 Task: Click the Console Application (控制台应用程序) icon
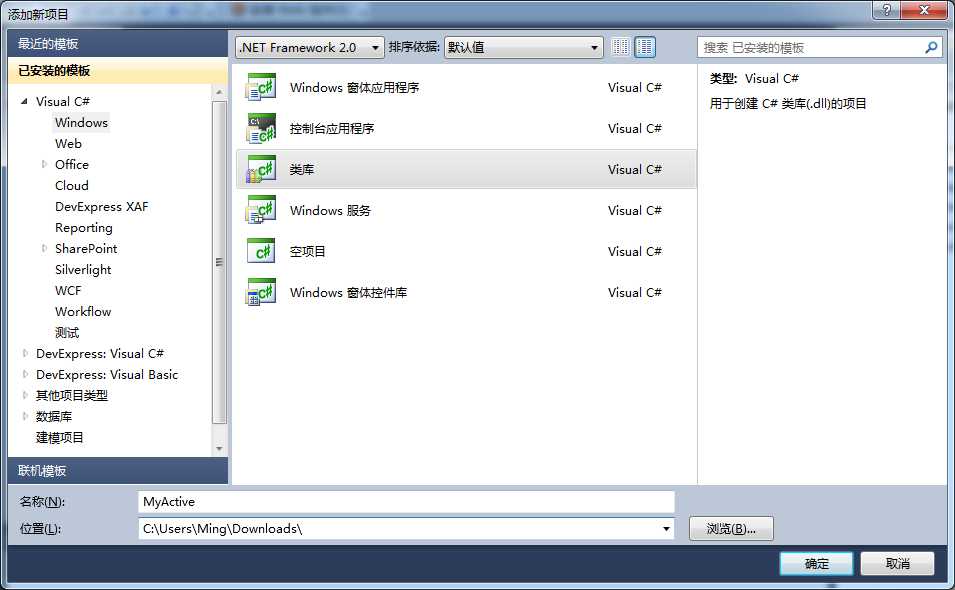261,128
